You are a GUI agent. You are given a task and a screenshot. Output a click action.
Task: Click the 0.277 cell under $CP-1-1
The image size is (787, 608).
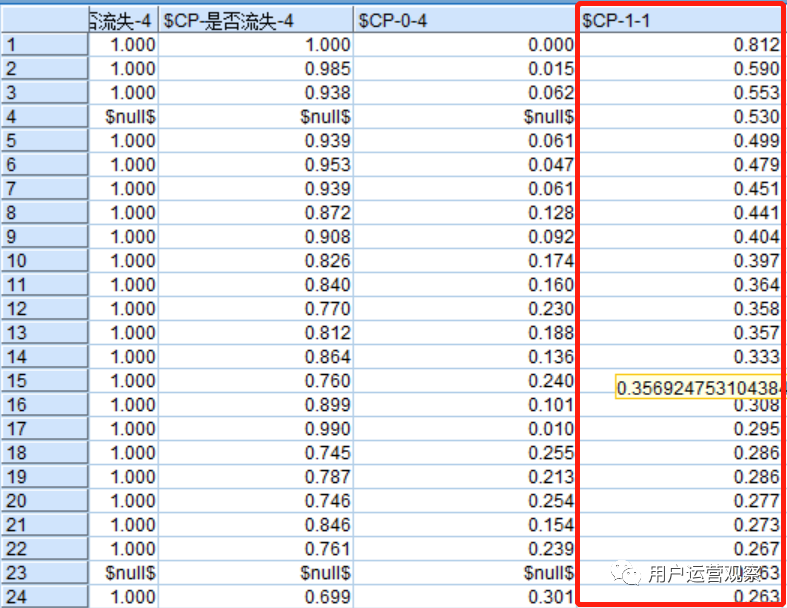[x=680, y=501]
